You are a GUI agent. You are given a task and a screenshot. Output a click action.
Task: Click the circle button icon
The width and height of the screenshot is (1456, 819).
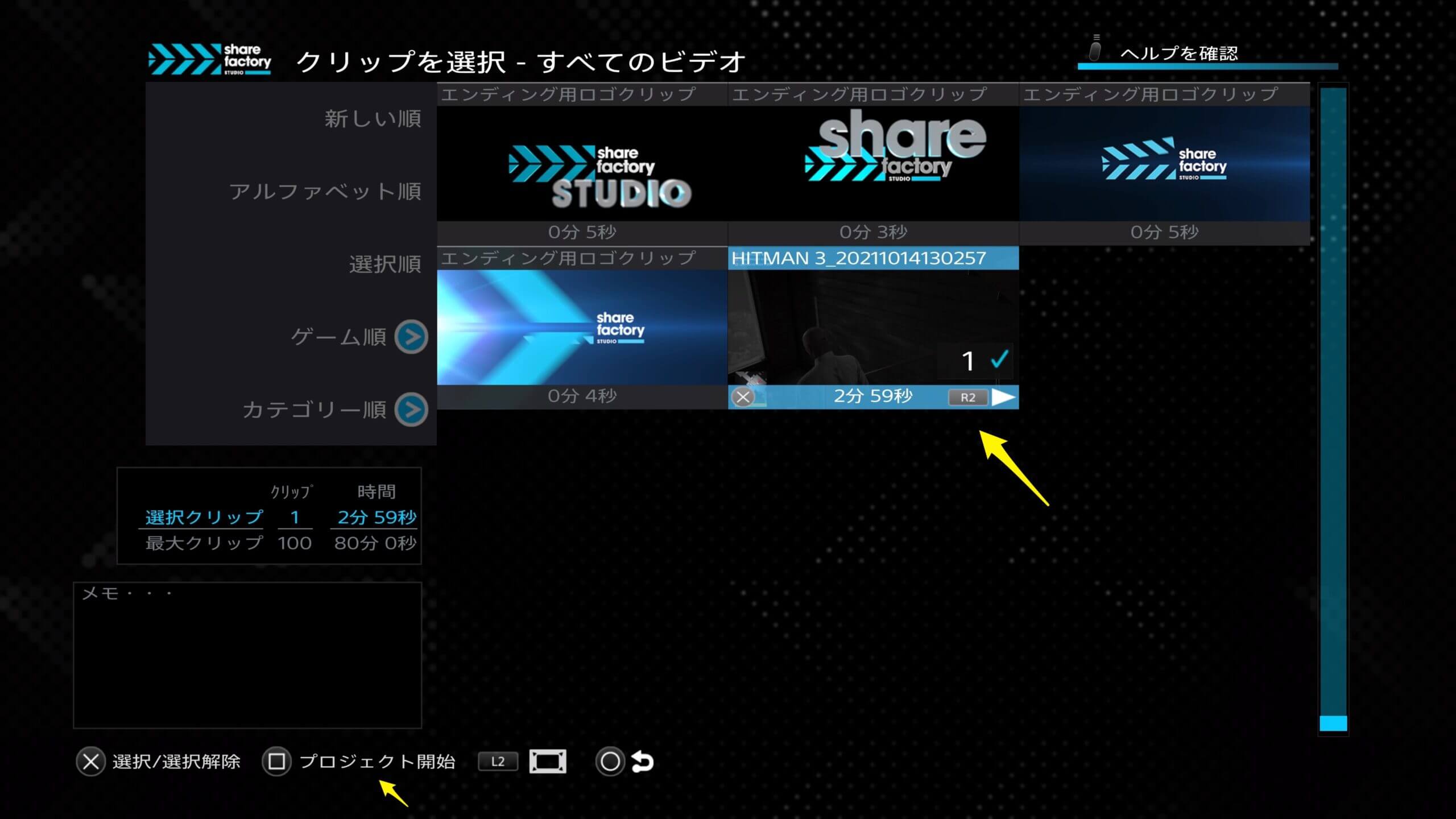610,762
